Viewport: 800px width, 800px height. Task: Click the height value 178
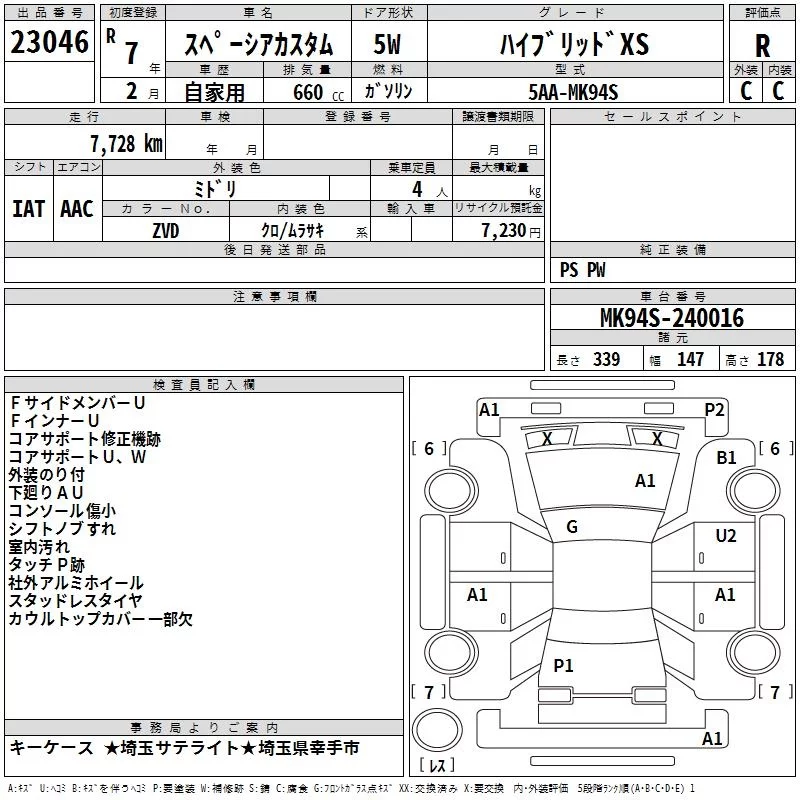tap(770, 359)
